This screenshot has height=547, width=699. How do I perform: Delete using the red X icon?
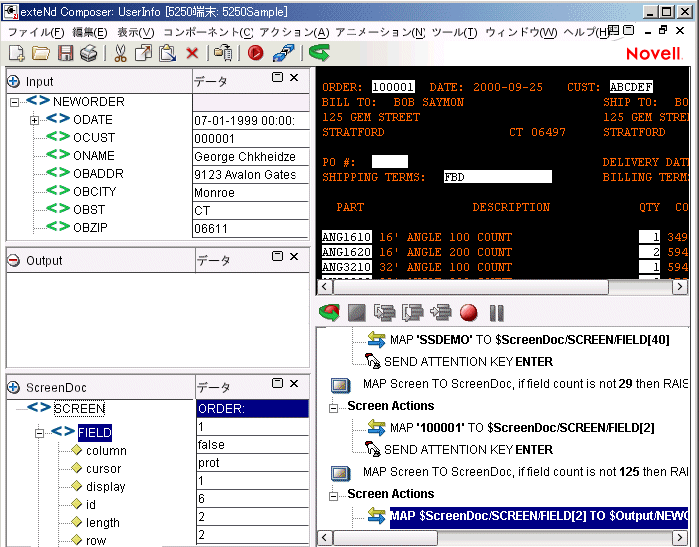(x=192, y=53)
